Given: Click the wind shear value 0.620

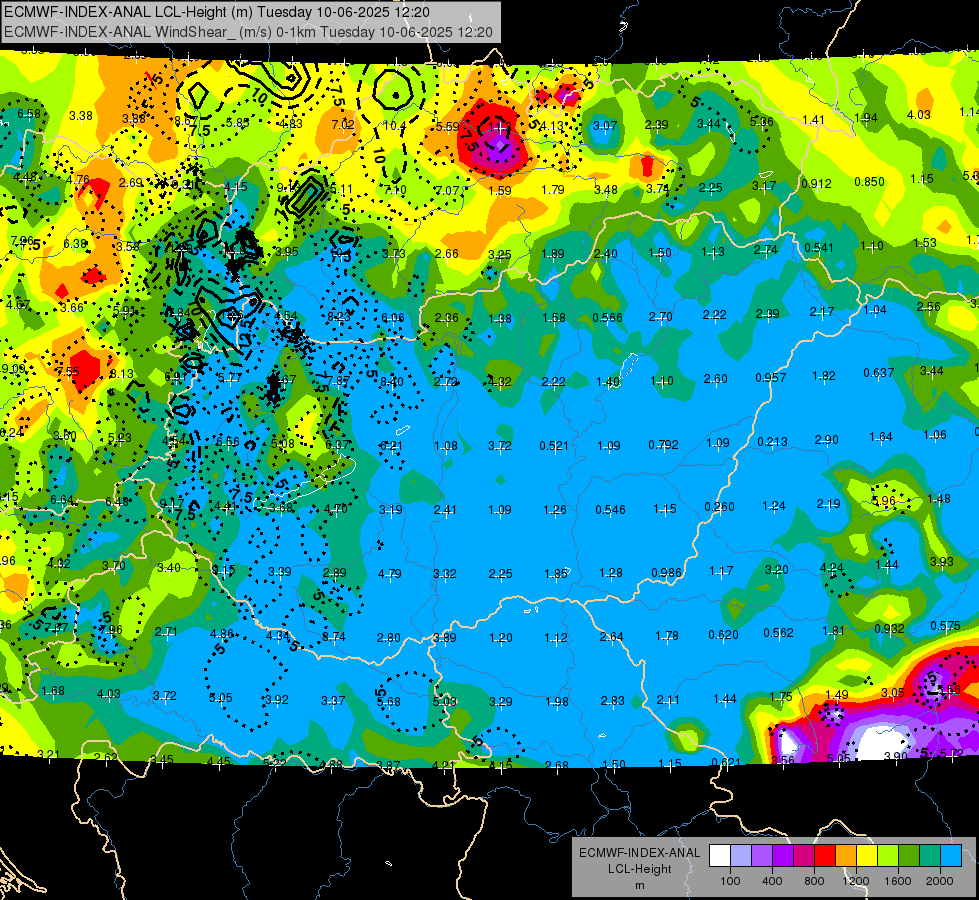Looking at the screenshot, I should (x=723, y=635).
